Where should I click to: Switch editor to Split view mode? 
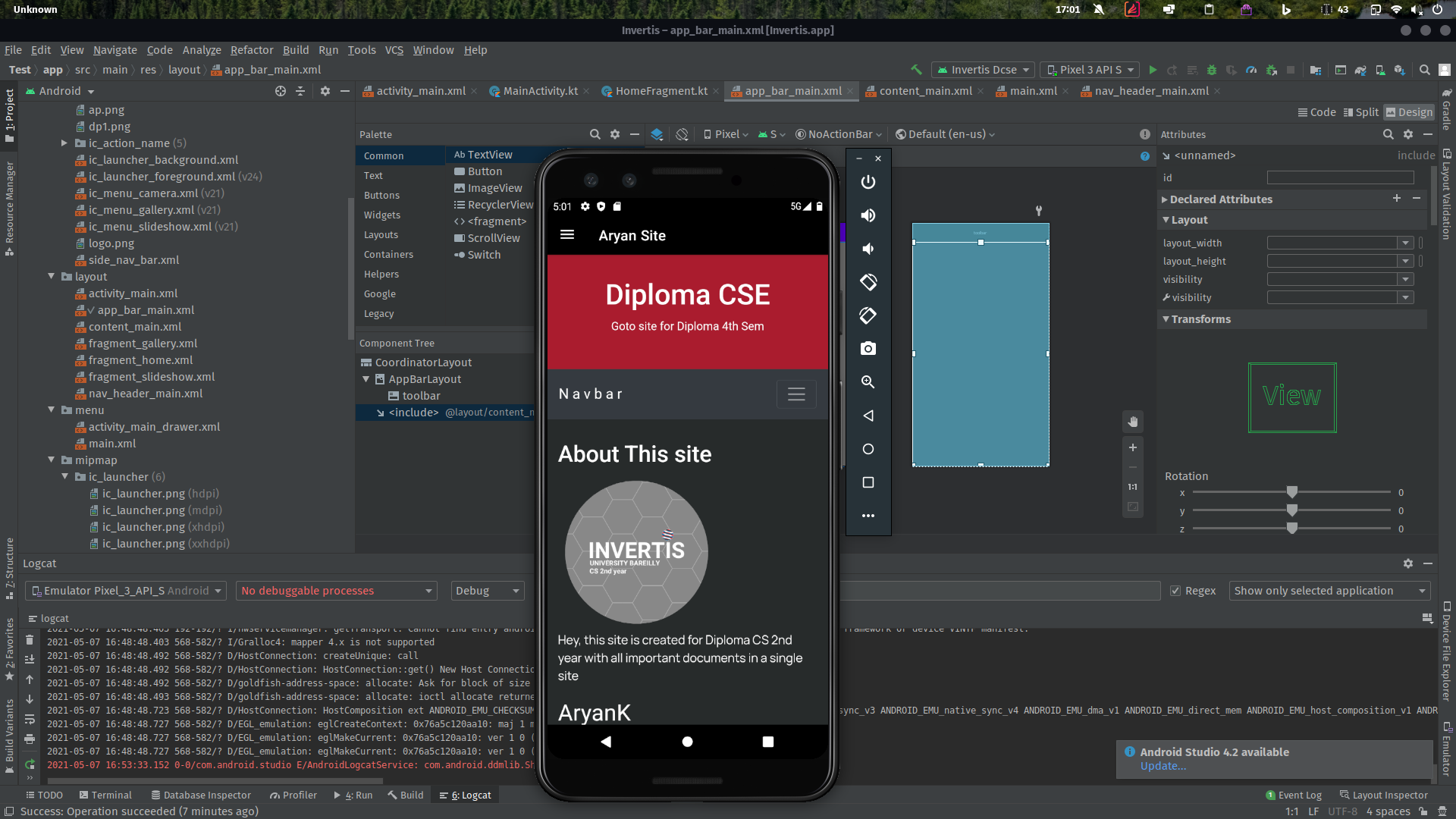(x=1360, y=112)
